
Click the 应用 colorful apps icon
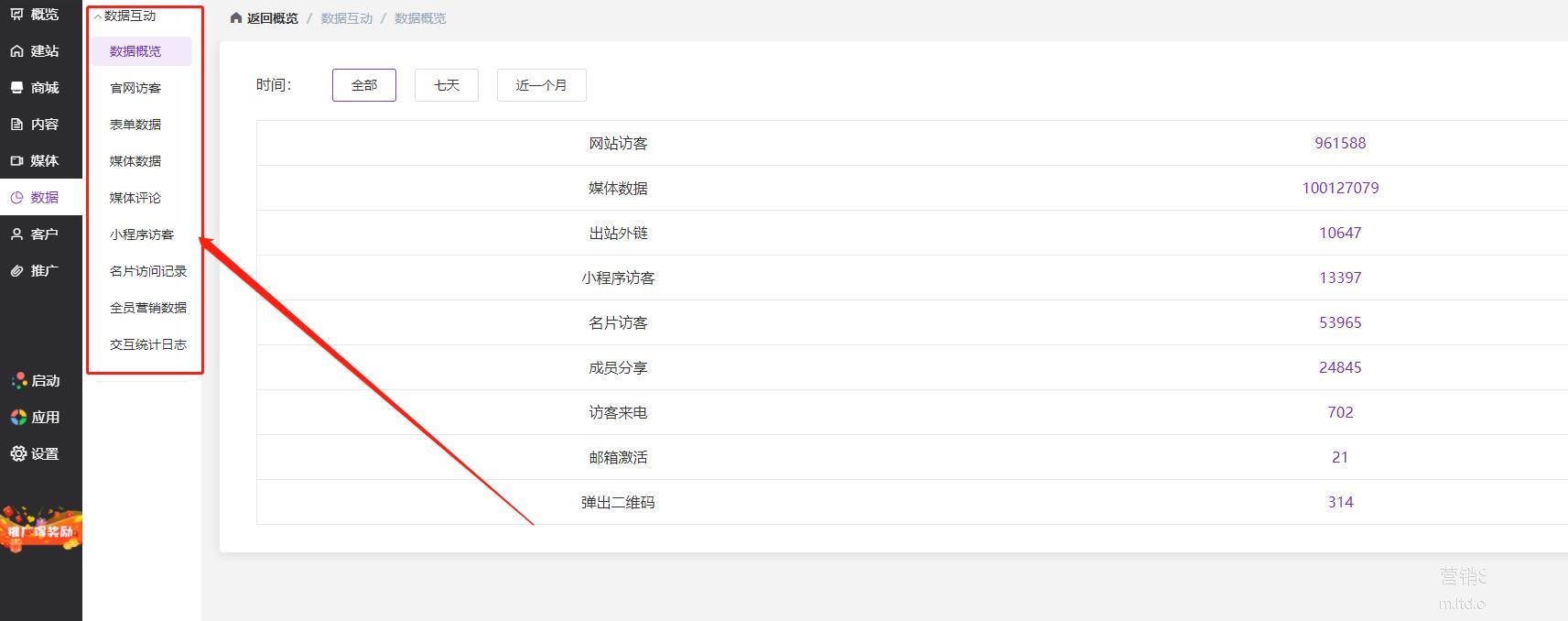[18, 418]
